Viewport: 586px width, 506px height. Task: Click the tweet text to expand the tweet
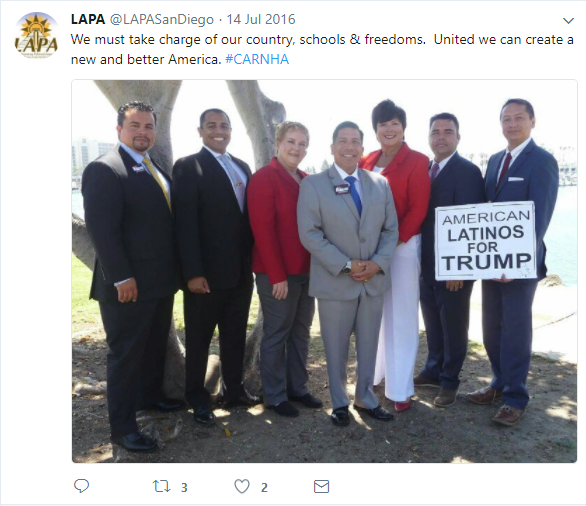pos(322,49)
